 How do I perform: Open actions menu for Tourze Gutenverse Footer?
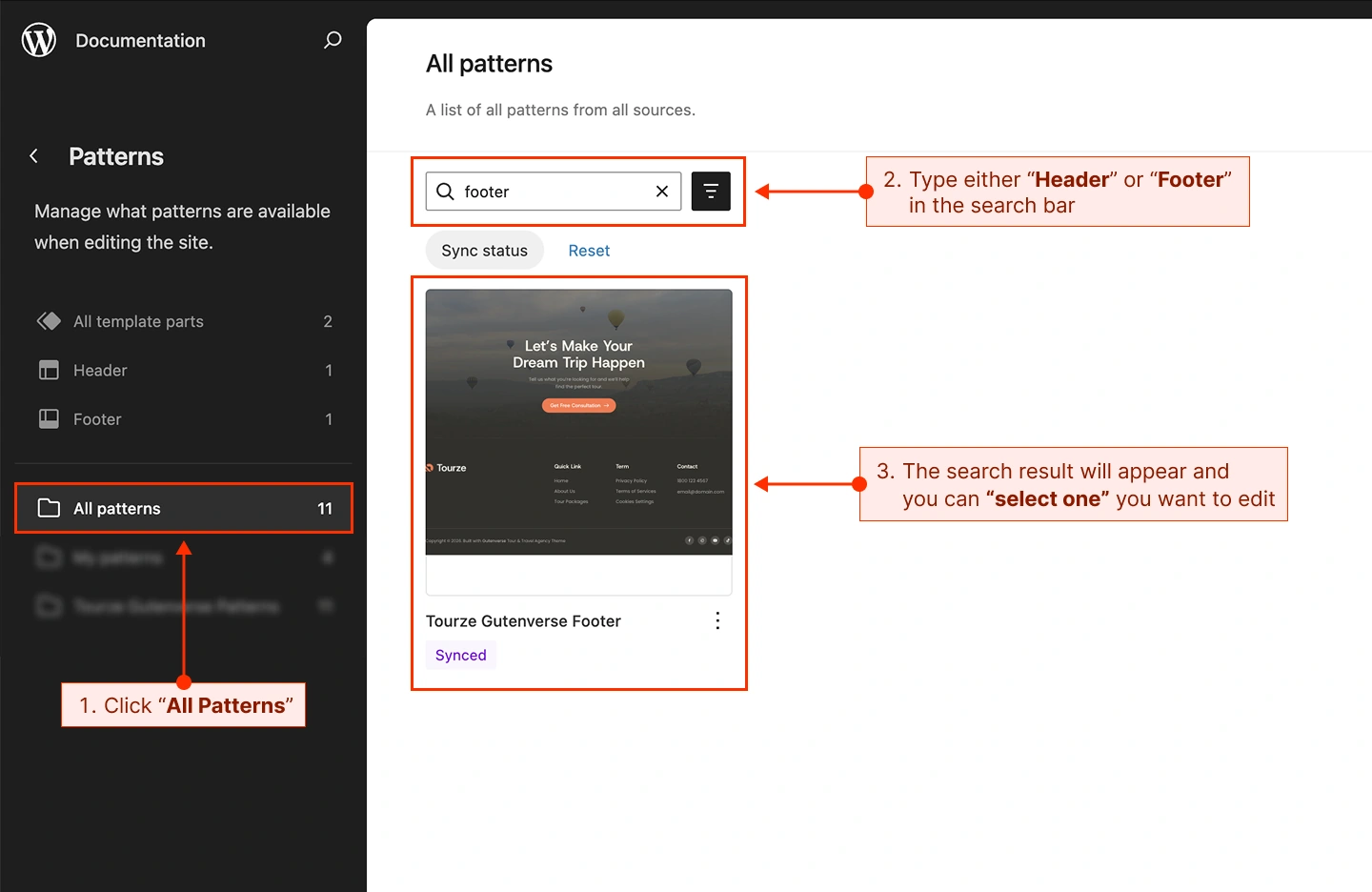[x=717, y=621]
